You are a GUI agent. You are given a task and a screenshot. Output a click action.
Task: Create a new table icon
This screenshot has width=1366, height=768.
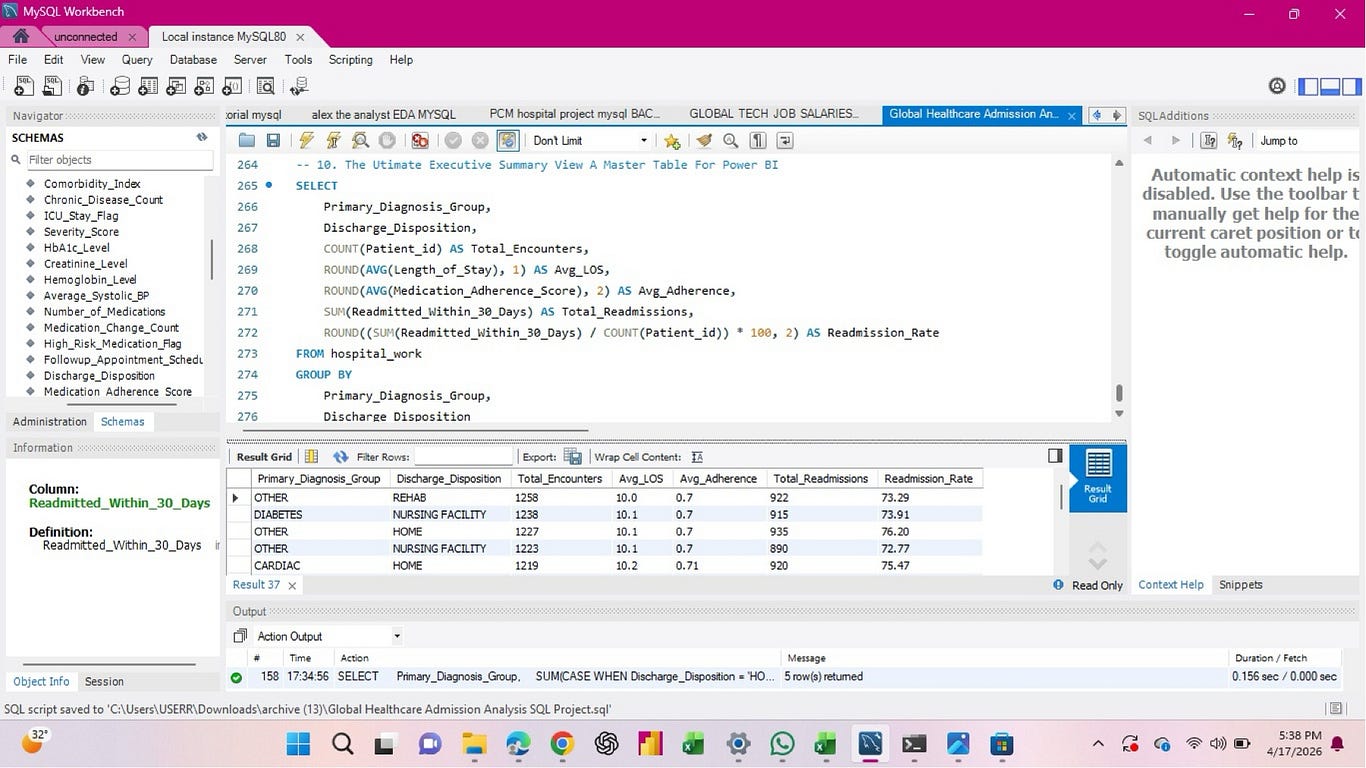(x=148, y=86)
